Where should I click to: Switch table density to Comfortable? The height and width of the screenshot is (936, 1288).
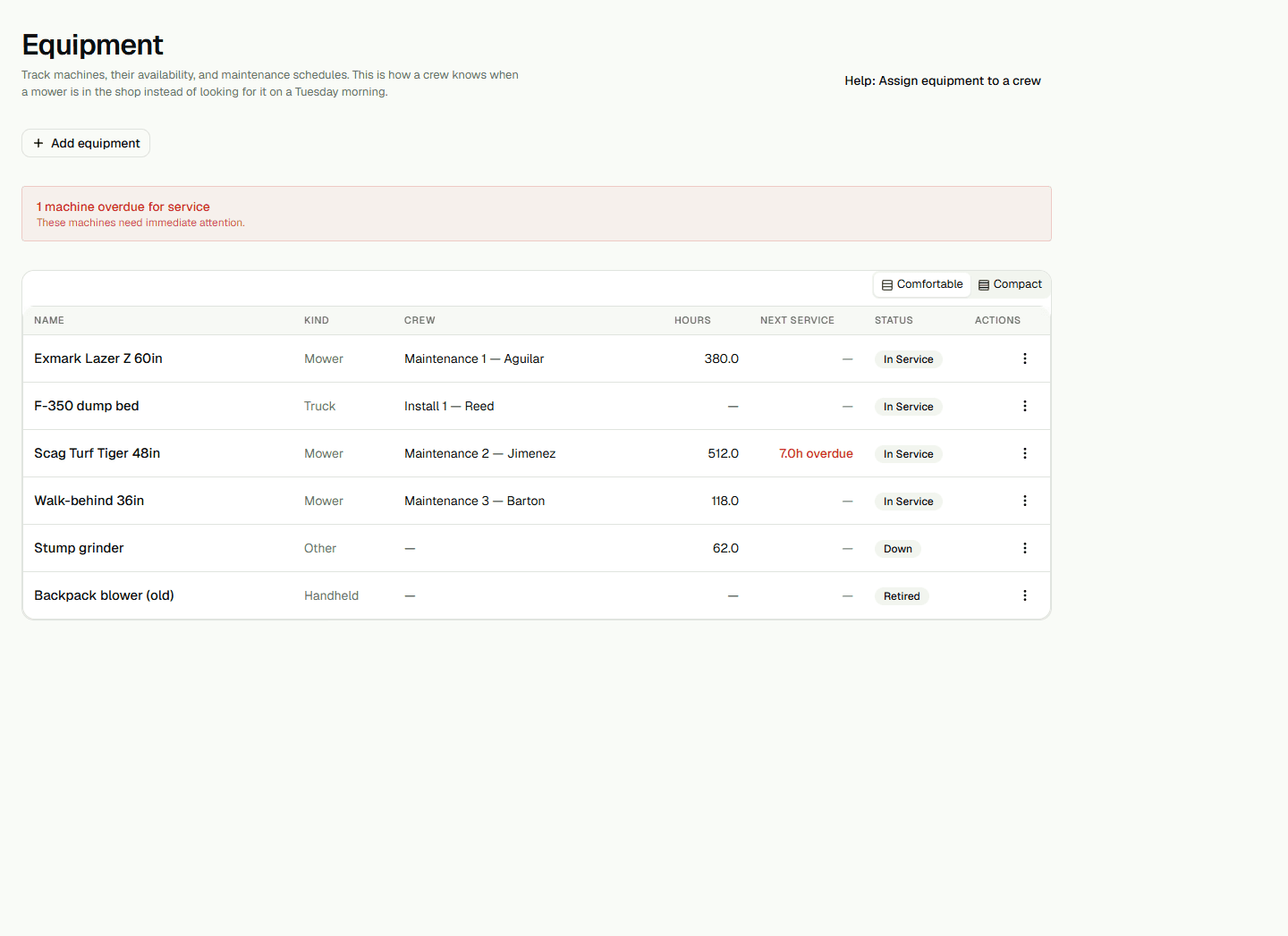(x=922, y=284)
